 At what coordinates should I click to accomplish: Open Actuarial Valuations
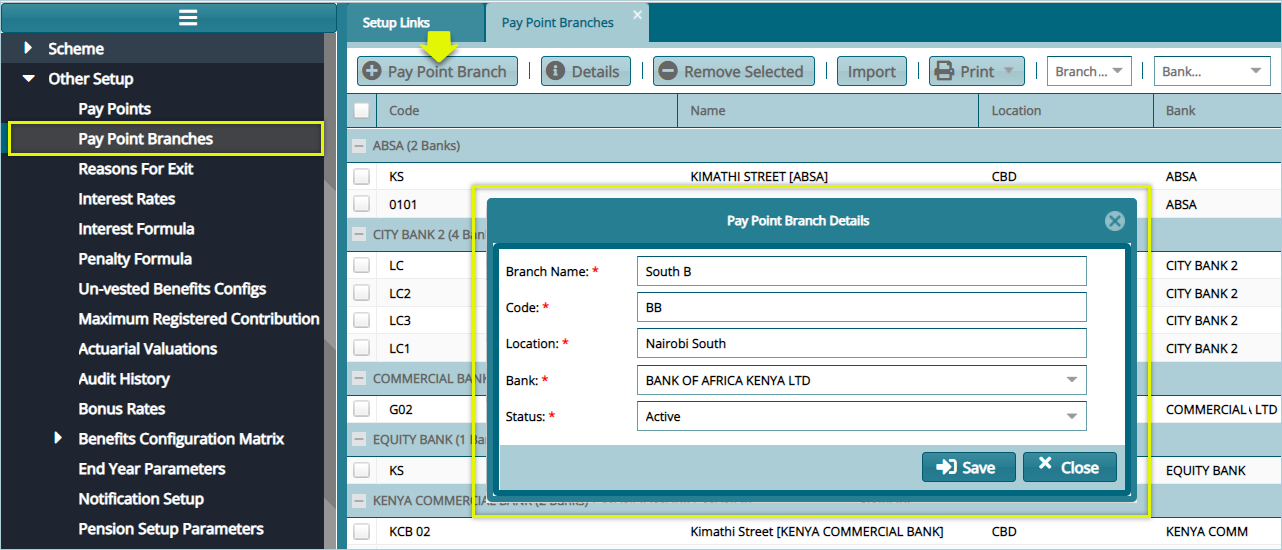tap(148, 349)
